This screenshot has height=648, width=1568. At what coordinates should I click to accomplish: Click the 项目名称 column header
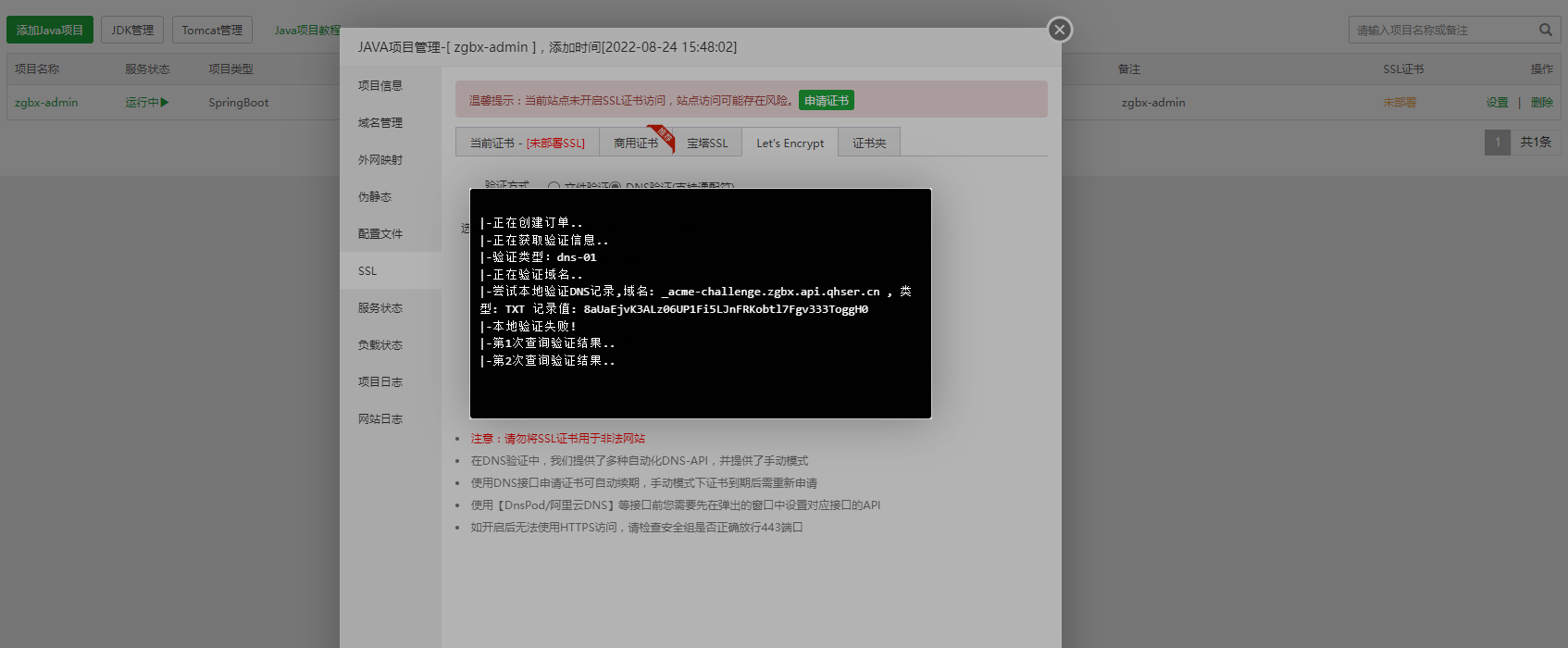pyautogui.click(x=37, y=69)
